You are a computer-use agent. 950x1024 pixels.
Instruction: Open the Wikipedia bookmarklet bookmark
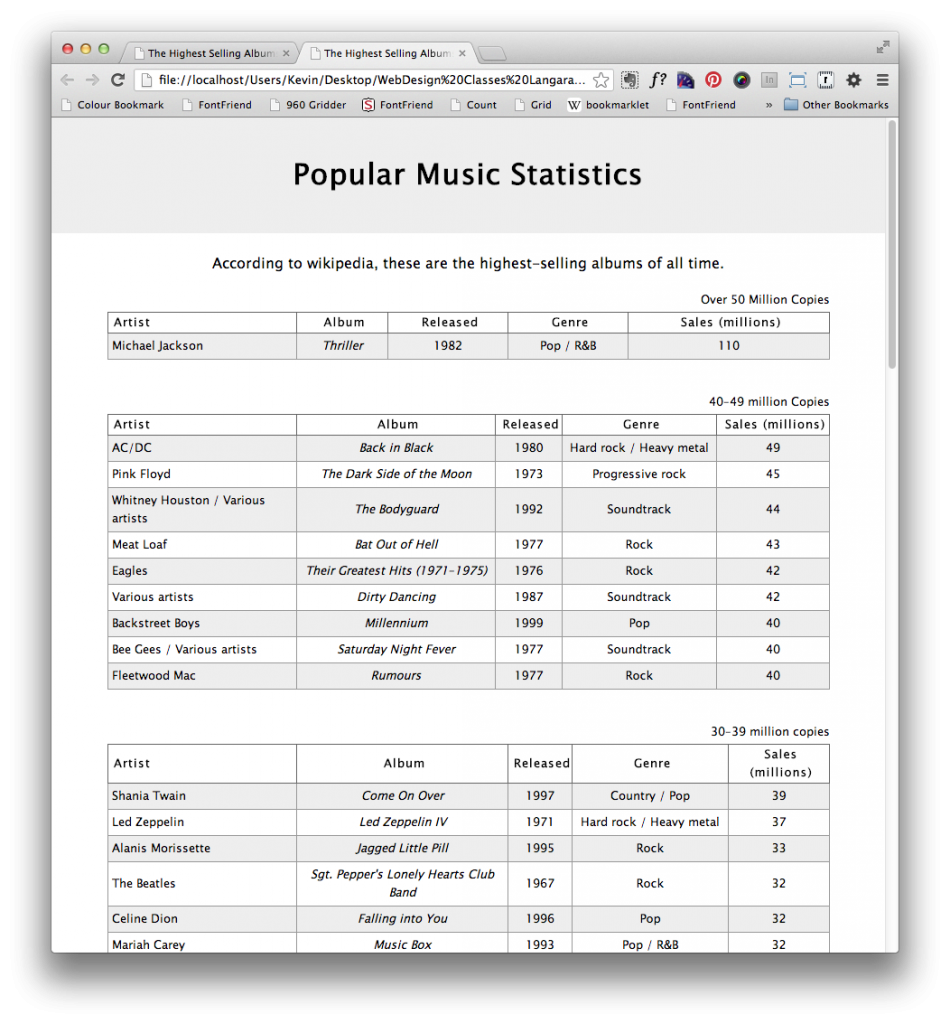609,105
